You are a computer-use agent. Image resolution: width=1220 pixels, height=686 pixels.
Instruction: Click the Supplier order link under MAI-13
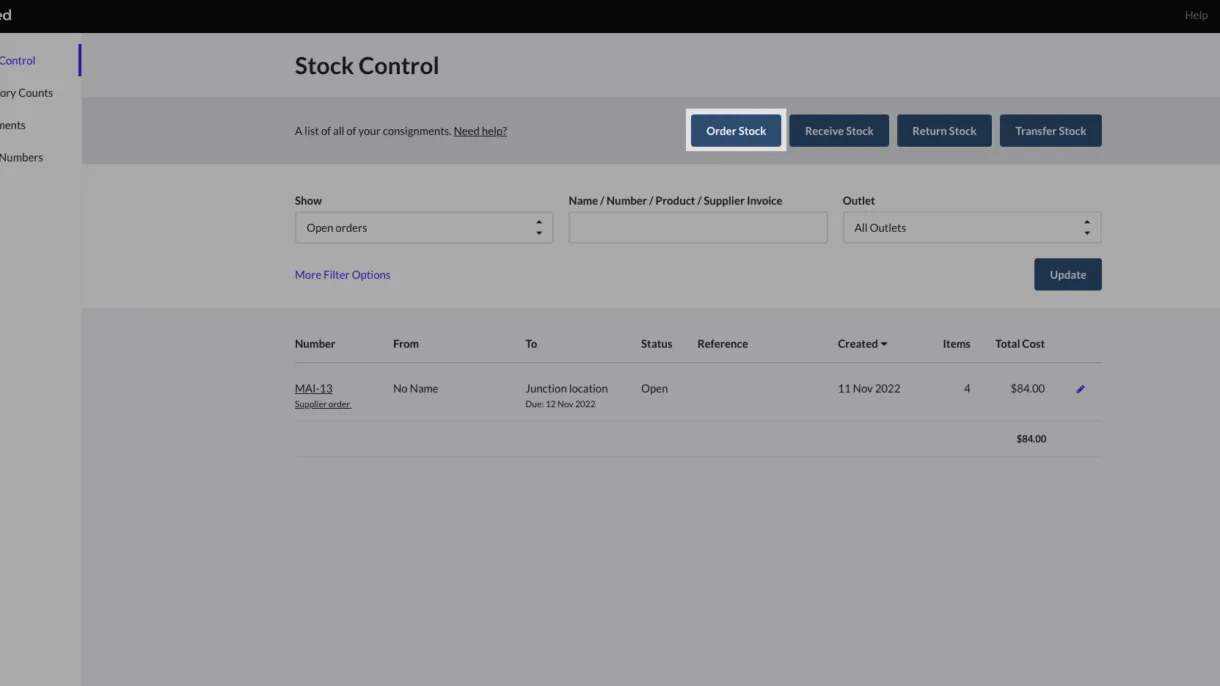(x=322, y=405)
